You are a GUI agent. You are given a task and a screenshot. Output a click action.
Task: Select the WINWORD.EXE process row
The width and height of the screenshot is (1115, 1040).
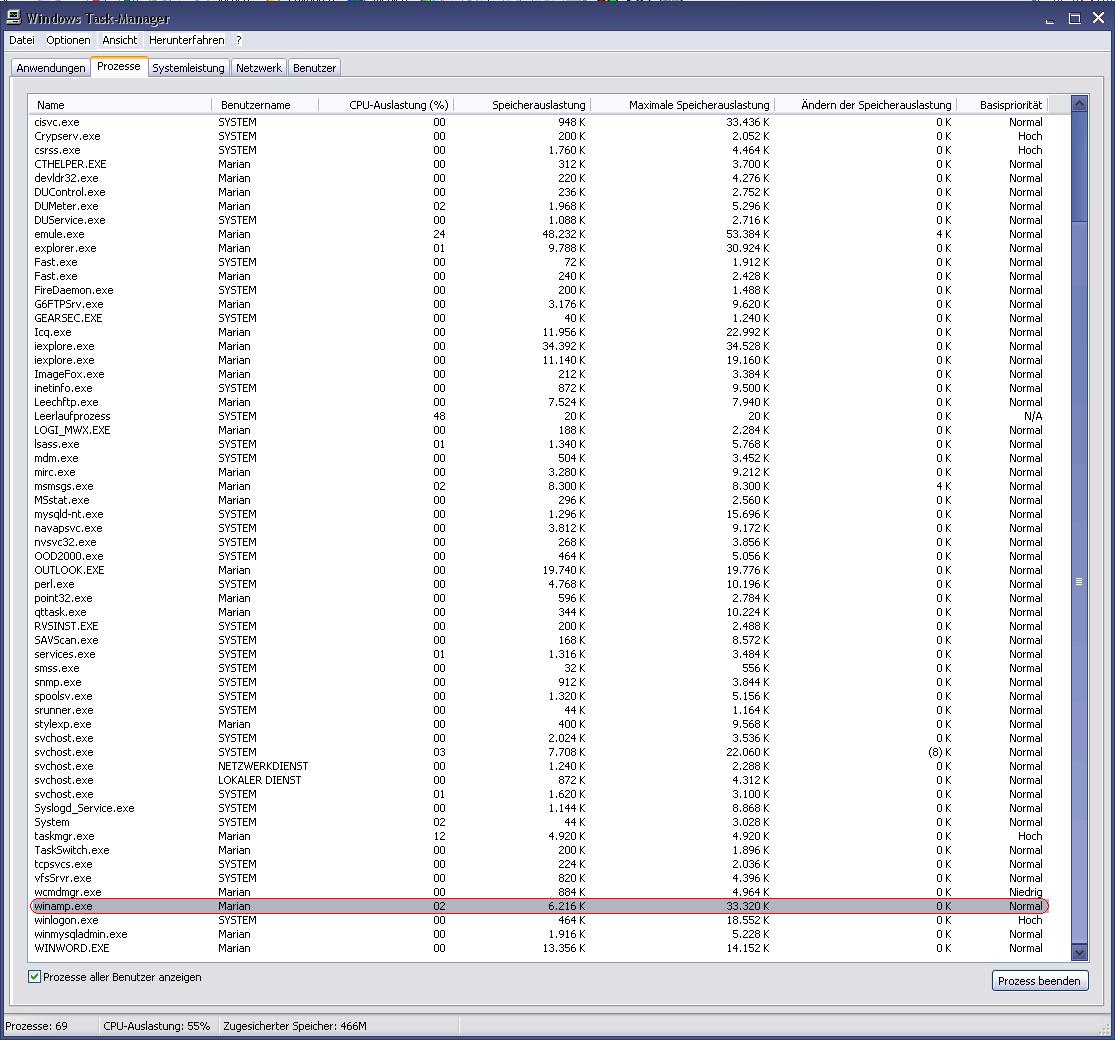(72, 948)
